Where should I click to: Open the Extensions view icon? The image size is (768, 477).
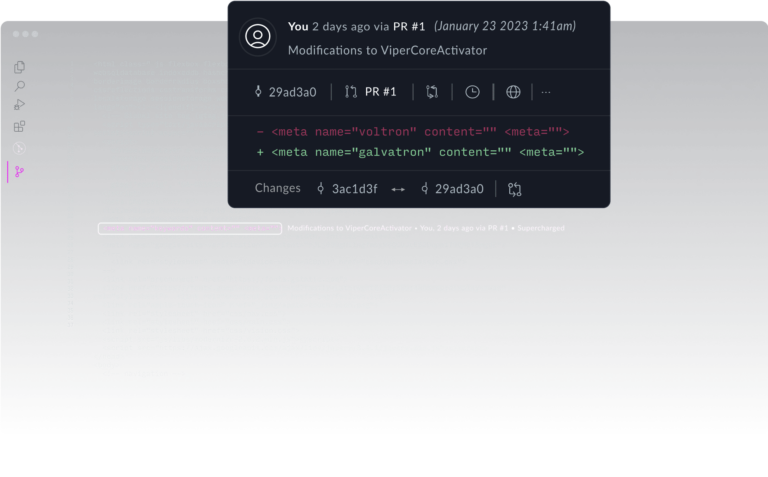19,126
